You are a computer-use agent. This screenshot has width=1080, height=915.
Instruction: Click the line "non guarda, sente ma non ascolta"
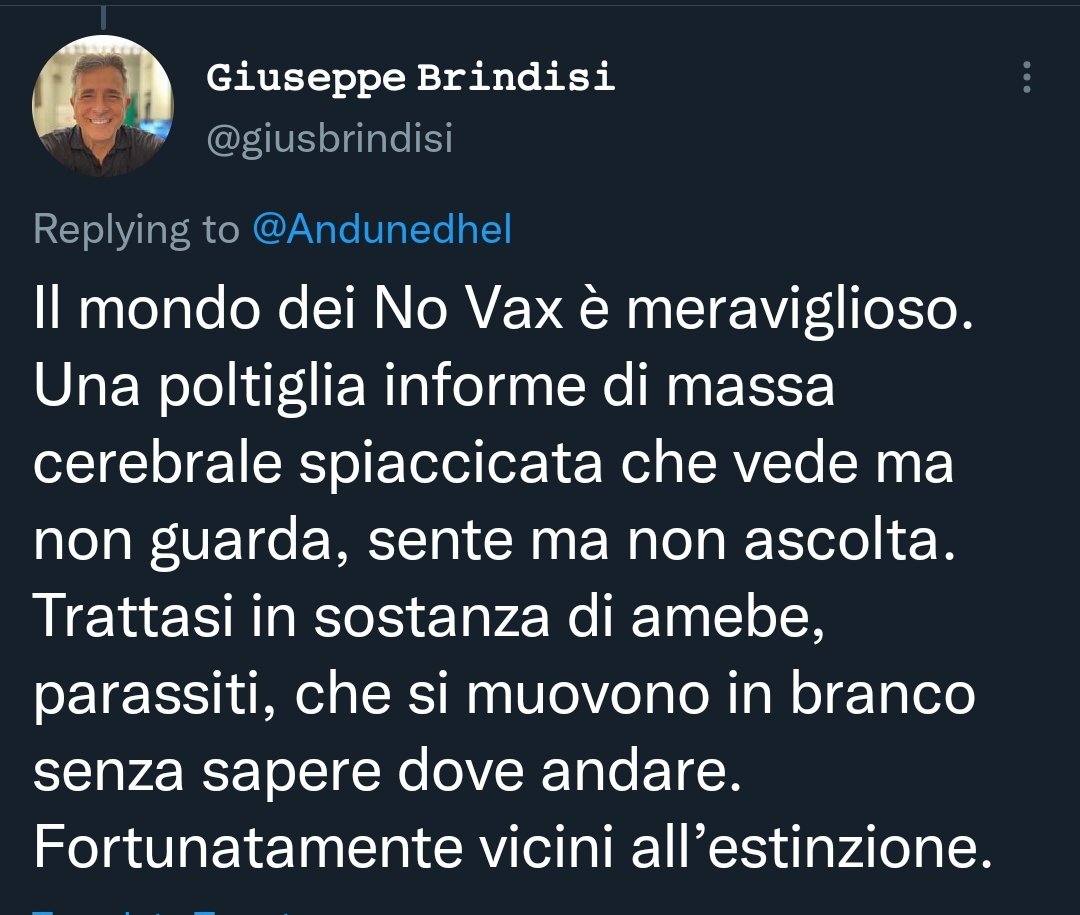coord(495,541)
